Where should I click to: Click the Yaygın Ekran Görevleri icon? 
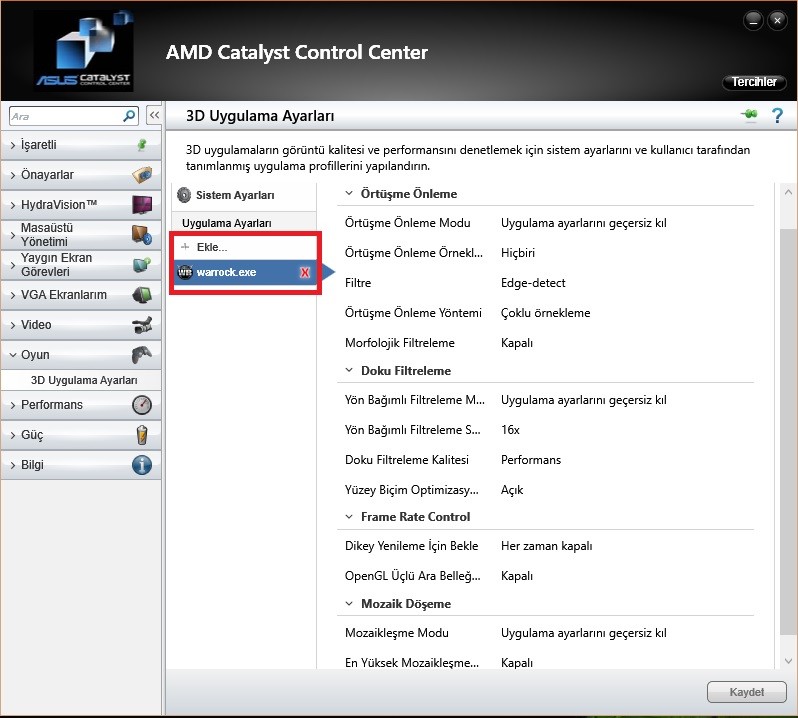(142, 265)
